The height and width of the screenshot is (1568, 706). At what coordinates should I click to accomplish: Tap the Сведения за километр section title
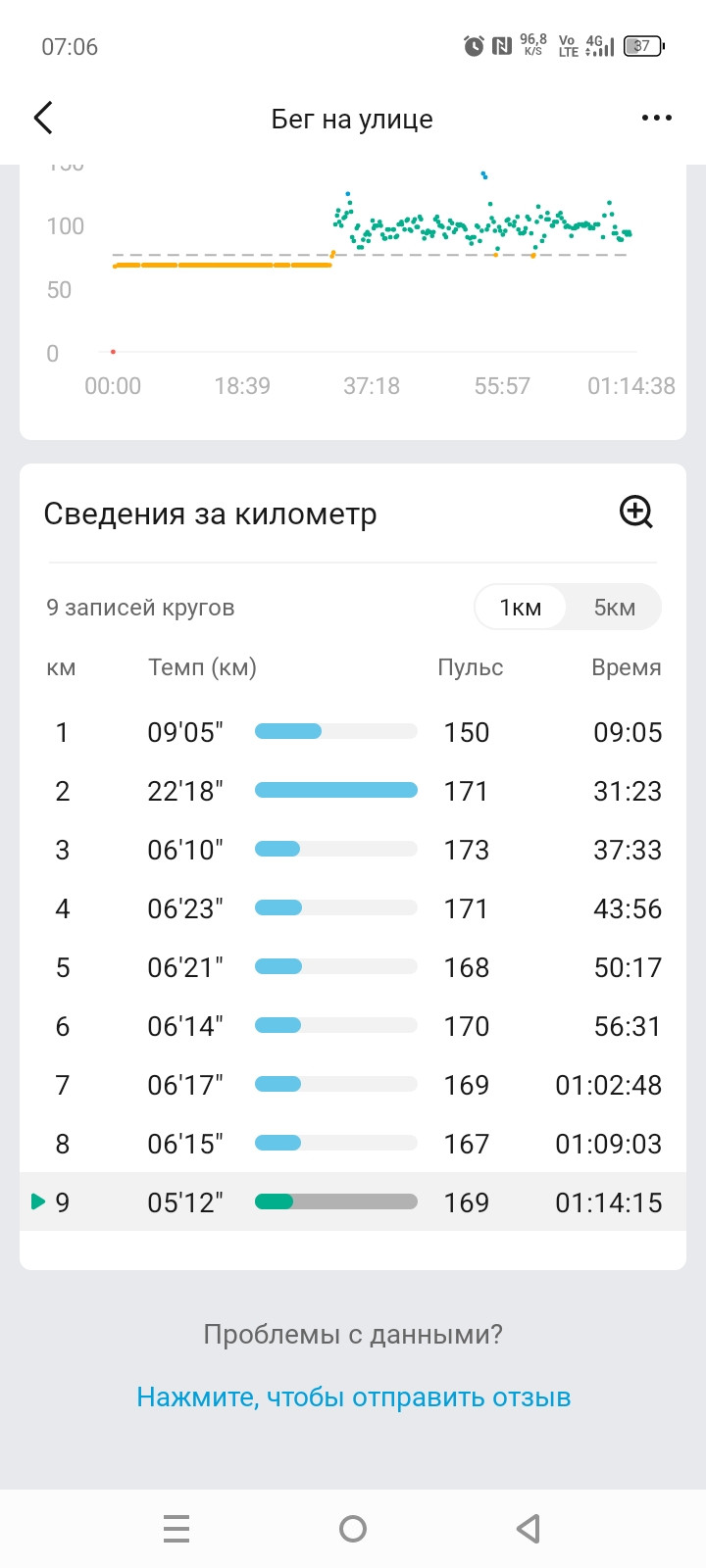[x=211, y=514]
